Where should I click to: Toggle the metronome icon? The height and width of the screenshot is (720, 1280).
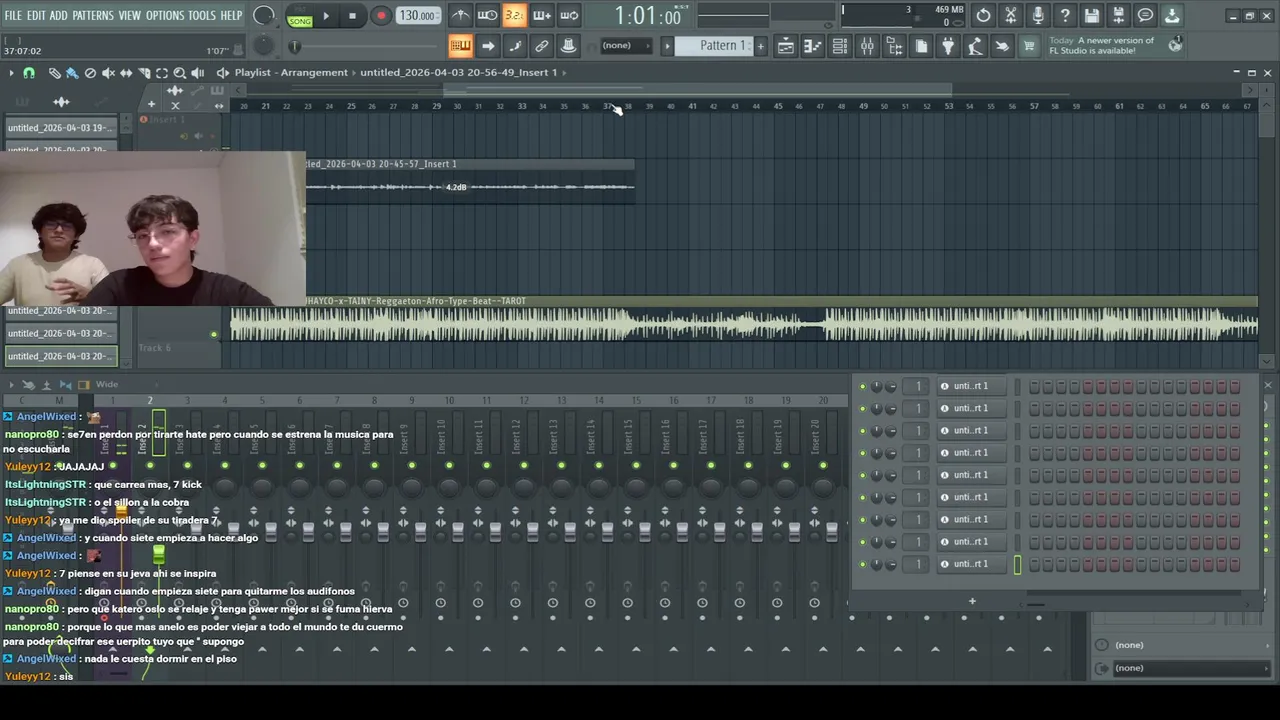pyautogui.click(x=460, y=15)
